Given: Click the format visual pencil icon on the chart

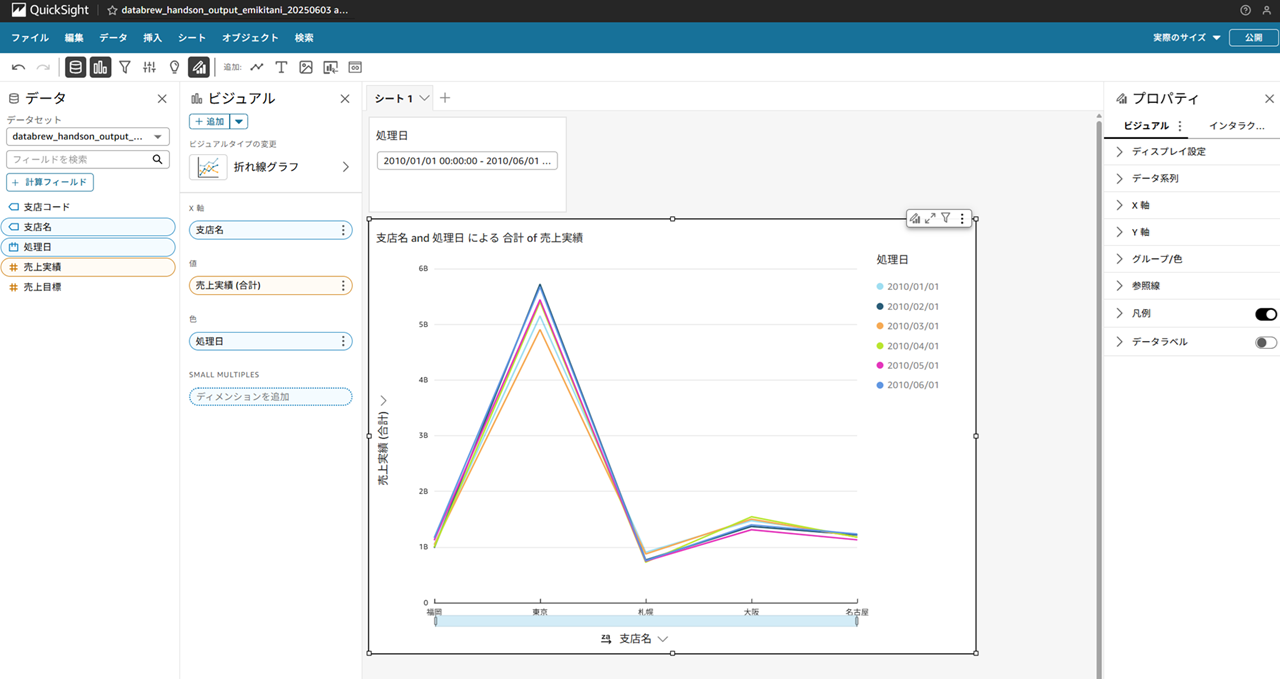Looking at the screenshot, I should click(915, 218).
